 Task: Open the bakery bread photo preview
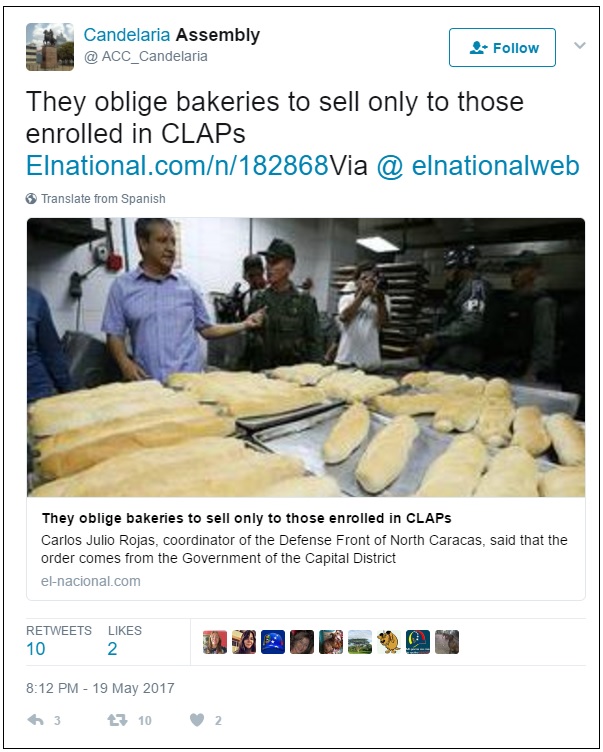coord(306,357)
